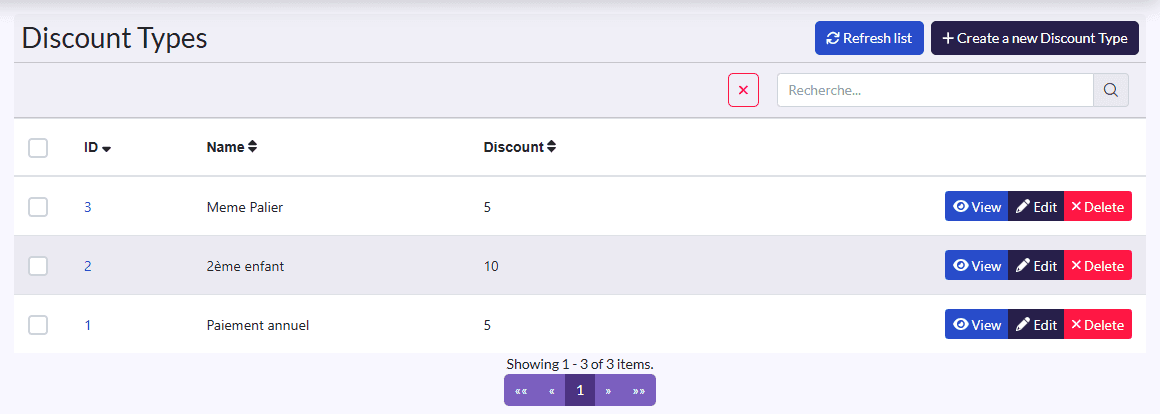
Task: Click the magnifying glass search icon
Action: point(1110,90)
